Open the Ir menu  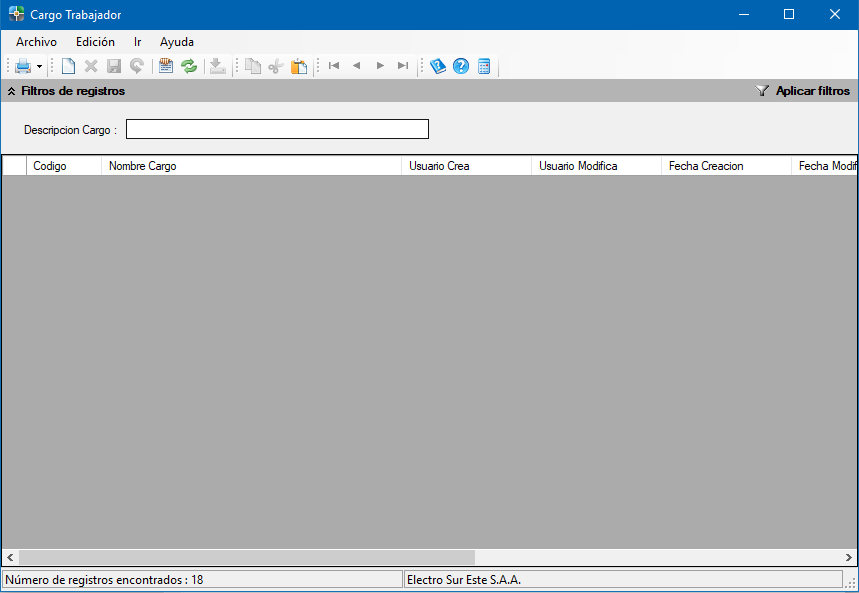coord(138,42)
